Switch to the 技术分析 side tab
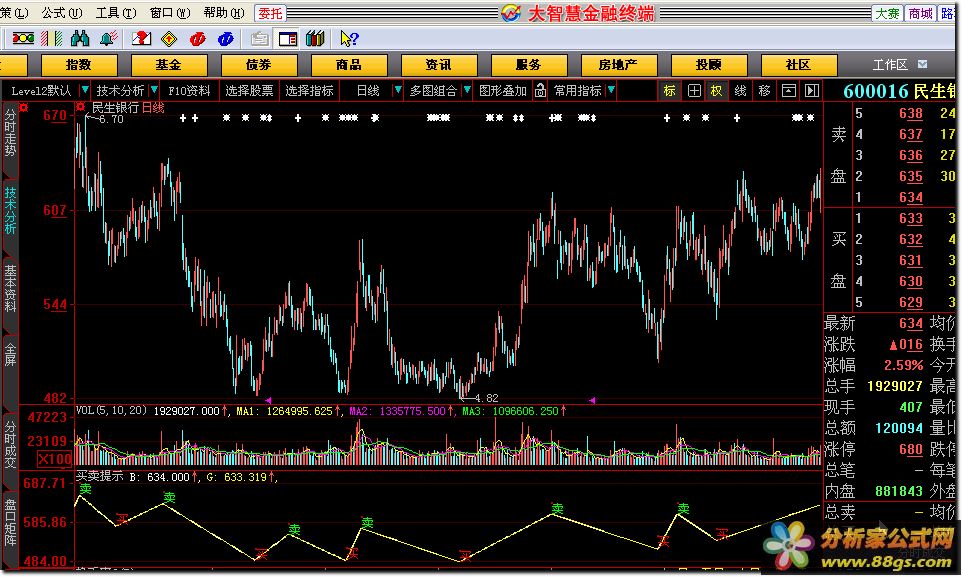 click(x=10, y=211)
